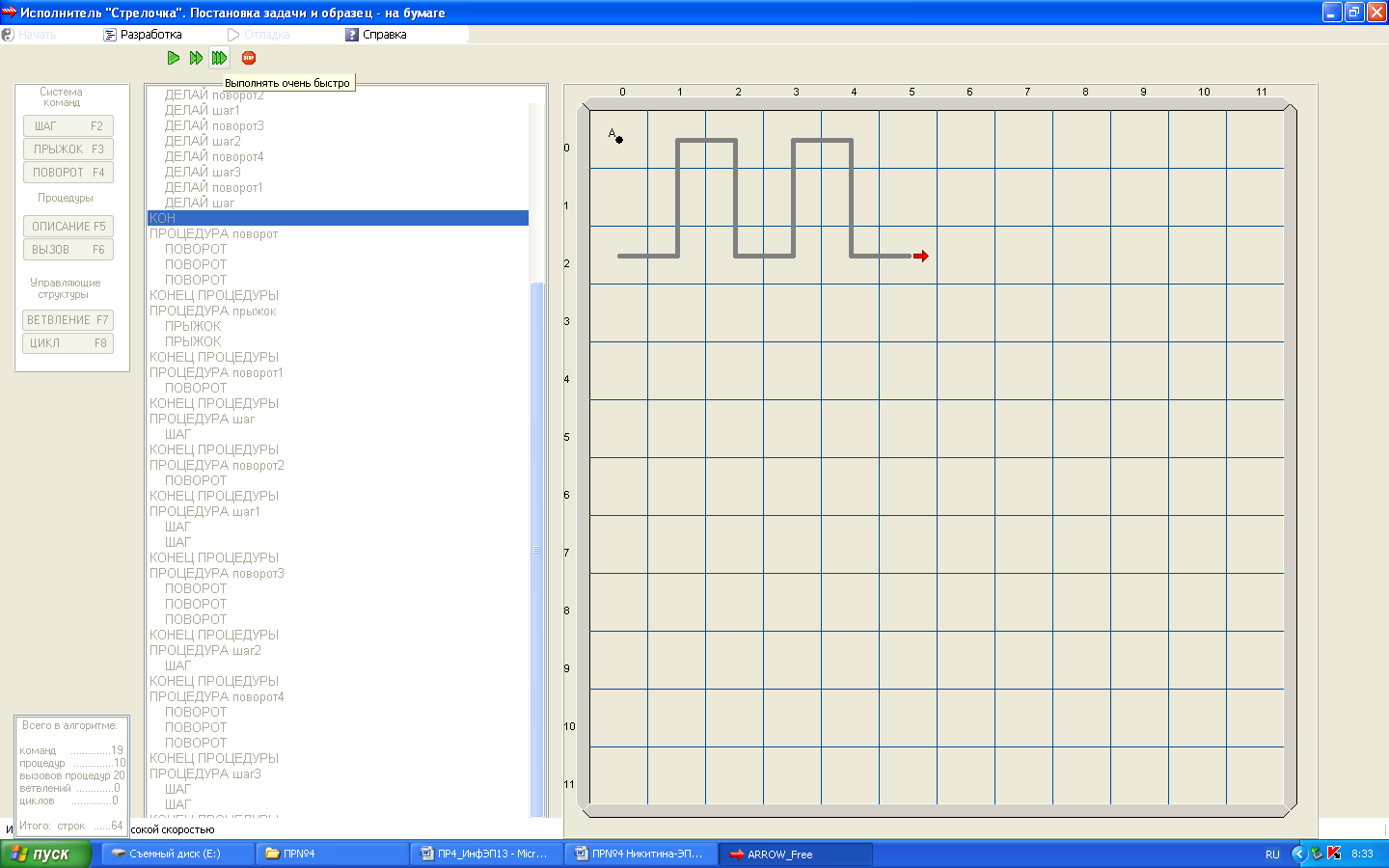
Task: Select the line 'ПРОЦЕДУРА поворот1'
Action: point(216,372)
